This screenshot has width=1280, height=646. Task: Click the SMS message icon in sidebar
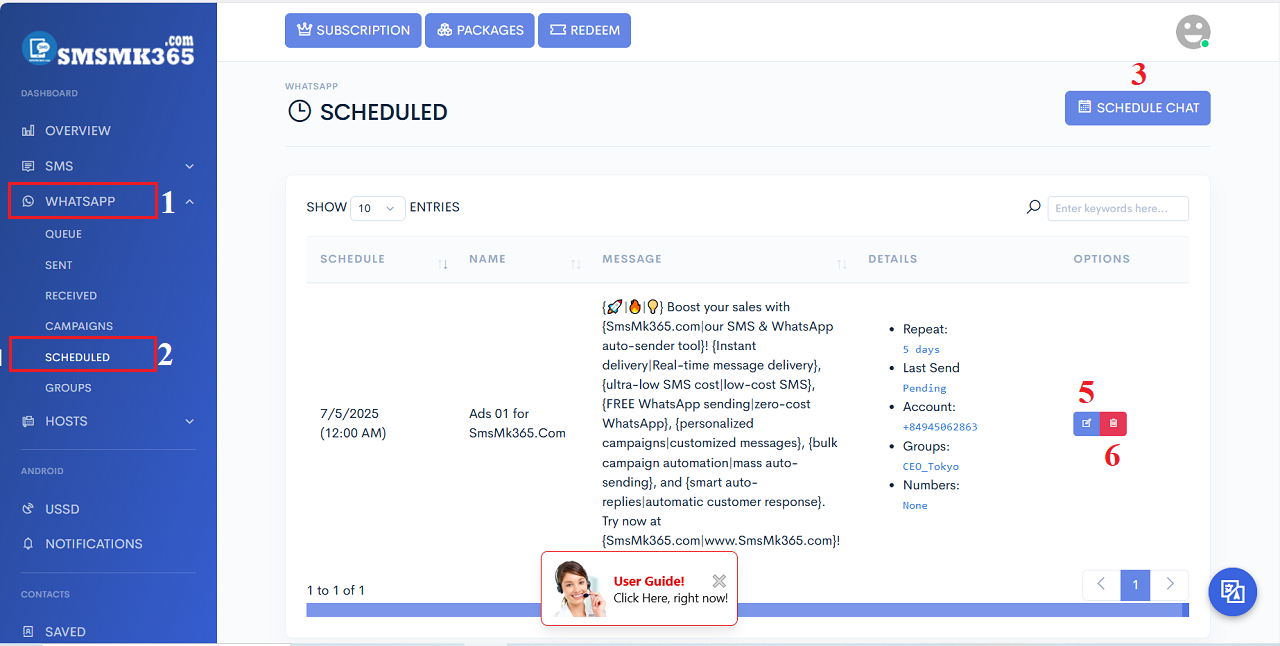point(28,166)
